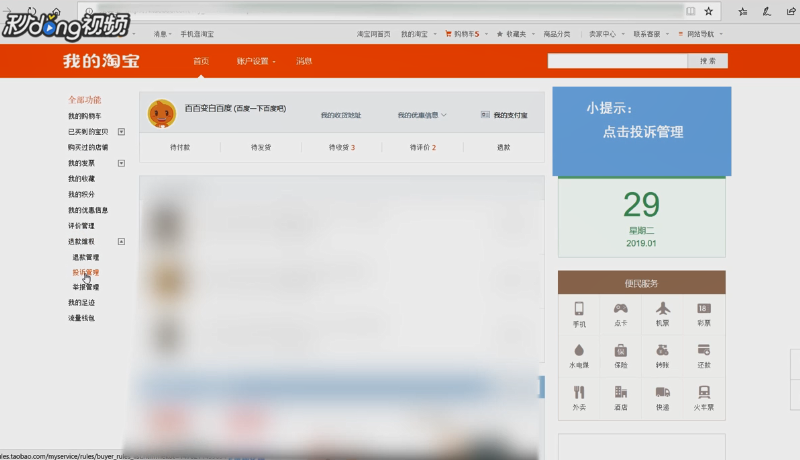This screenshot has width=800, height=460.
Task: Open the 火车票 train ticket service
Action: coord(704,398)
